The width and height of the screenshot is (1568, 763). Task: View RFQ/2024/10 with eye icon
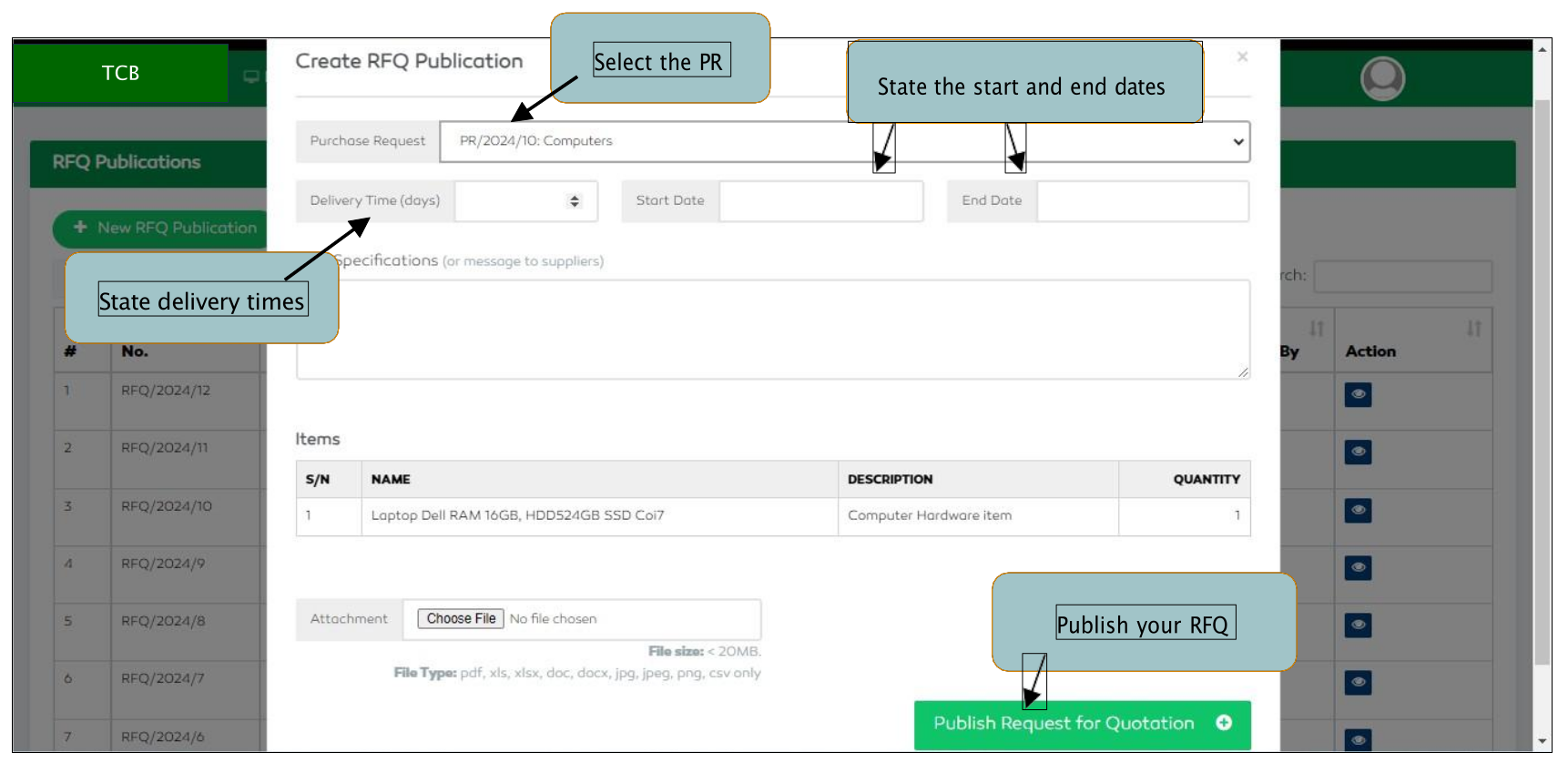tap(1358, 510)
